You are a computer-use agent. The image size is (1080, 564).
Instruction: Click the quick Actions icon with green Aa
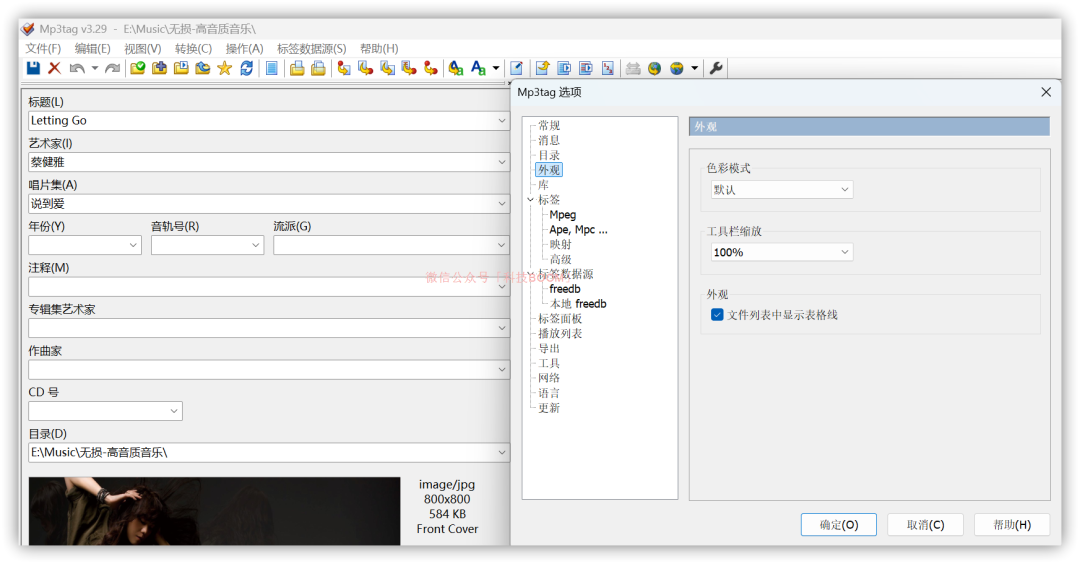coord(478,67)
